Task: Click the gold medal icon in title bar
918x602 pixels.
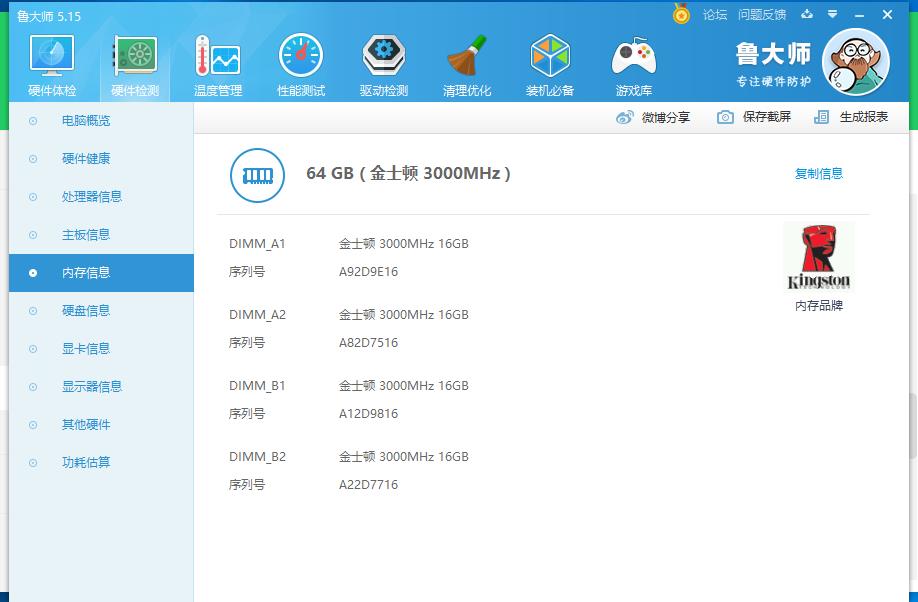Action: click(681, 14)
